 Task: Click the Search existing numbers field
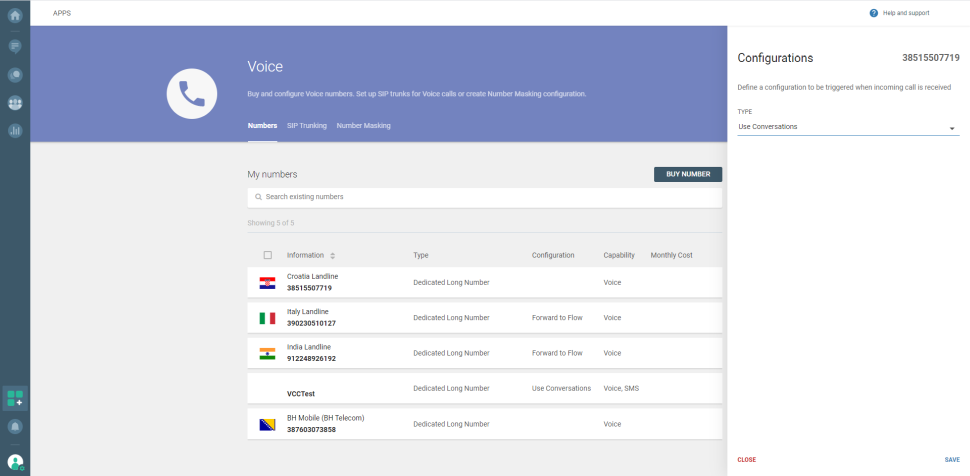tap(484, 197)
